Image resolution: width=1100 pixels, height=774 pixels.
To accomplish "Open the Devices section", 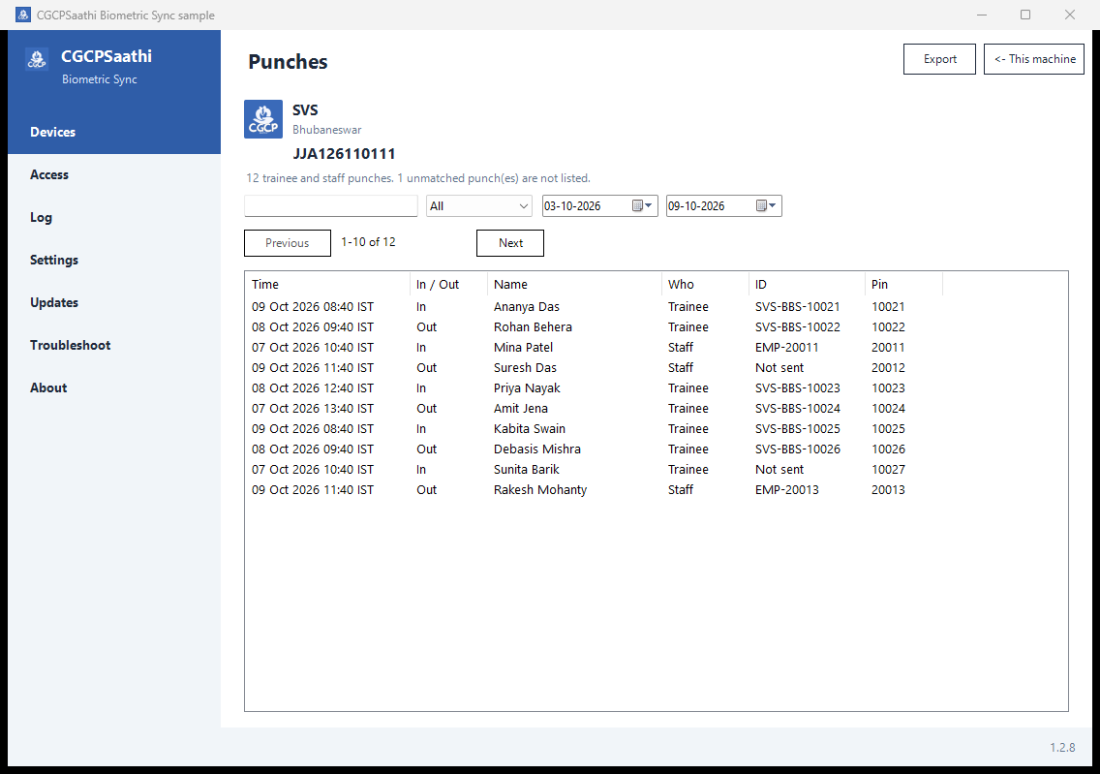I will coord(114,132).
